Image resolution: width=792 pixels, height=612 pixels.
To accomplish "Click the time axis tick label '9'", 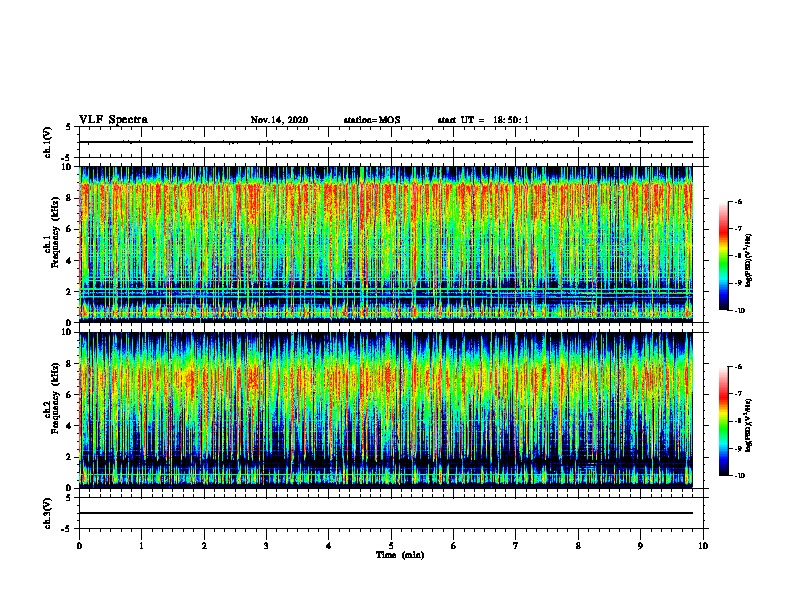I will click(640, 545).
